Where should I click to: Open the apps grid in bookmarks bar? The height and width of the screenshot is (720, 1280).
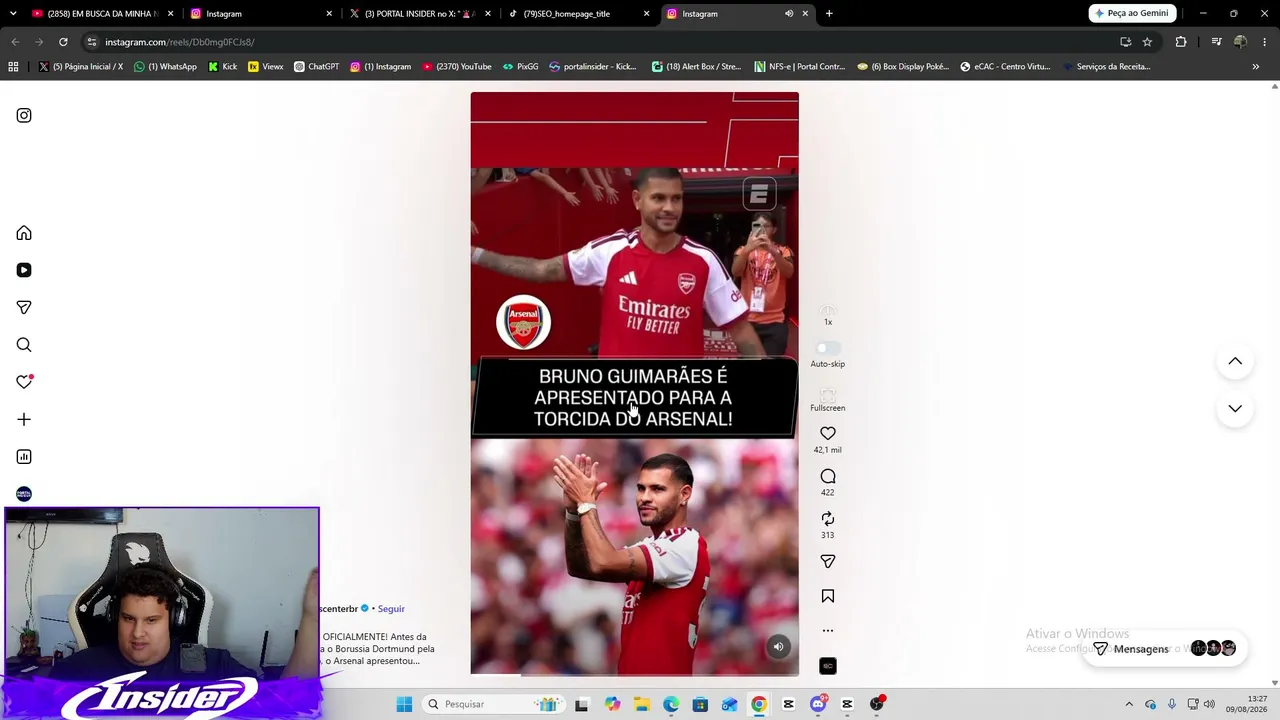pyautogui.click(x=13, y=67)
